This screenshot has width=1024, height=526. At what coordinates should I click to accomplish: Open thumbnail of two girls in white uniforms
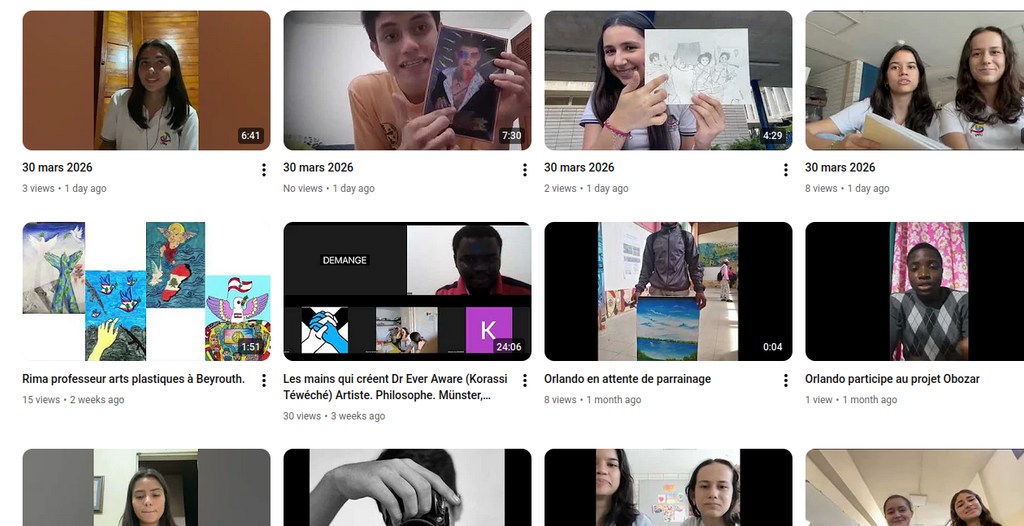914,80
